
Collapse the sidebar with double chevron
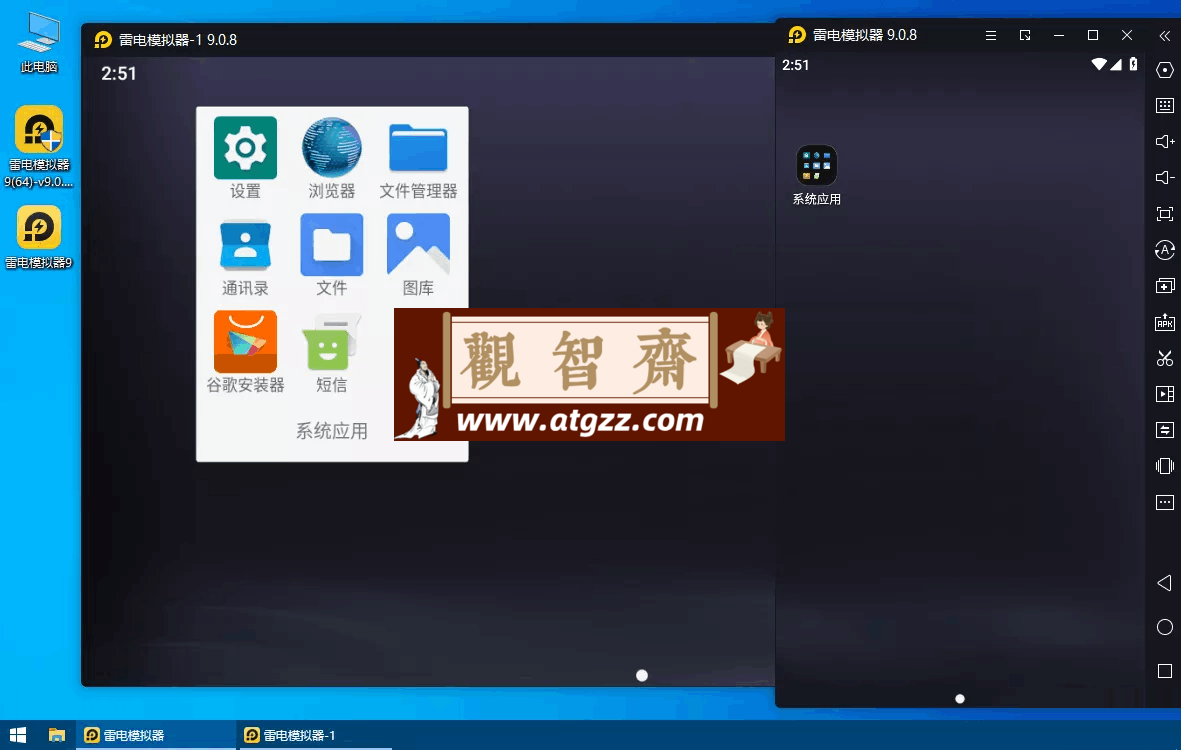[1164, 35]
